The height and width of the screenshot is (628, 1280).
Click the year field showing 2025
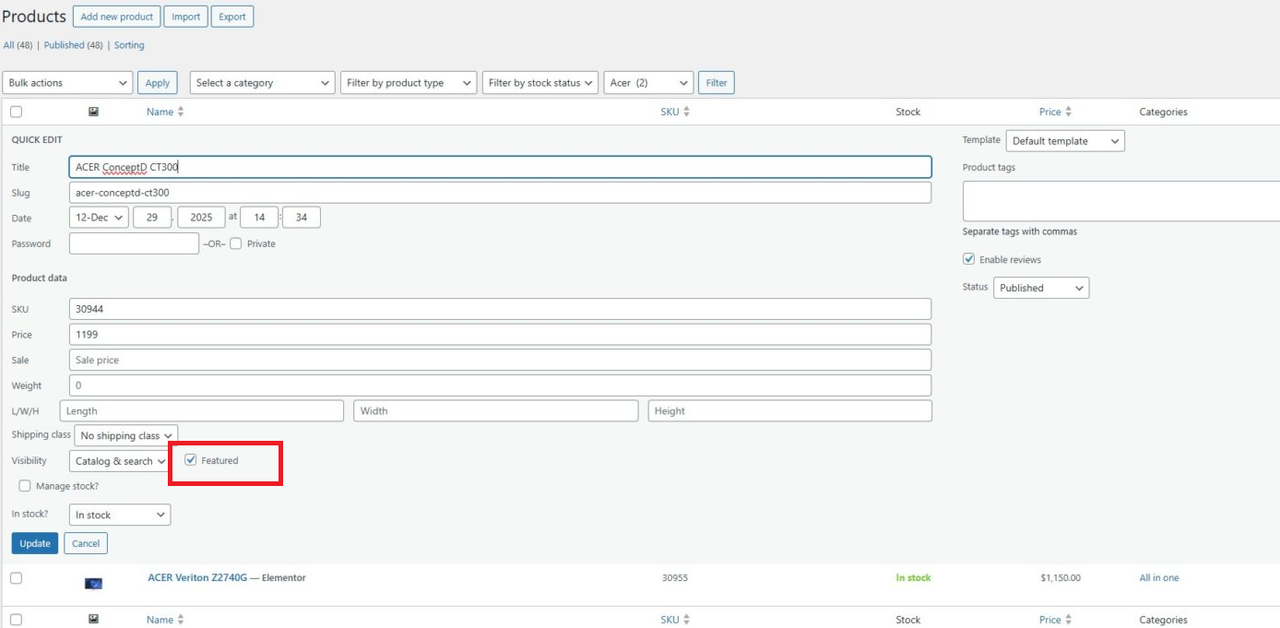coord(201,217)
